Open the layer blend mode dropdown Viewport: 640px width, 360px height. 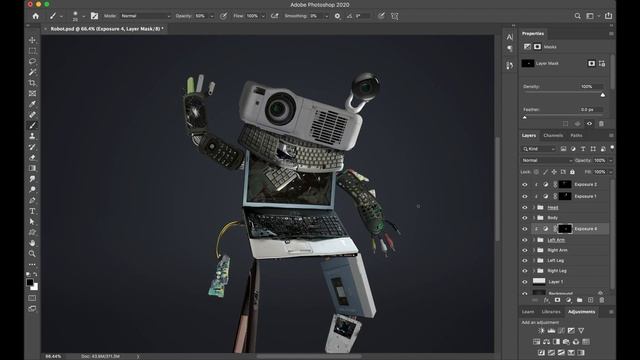[x=547, y=160]
